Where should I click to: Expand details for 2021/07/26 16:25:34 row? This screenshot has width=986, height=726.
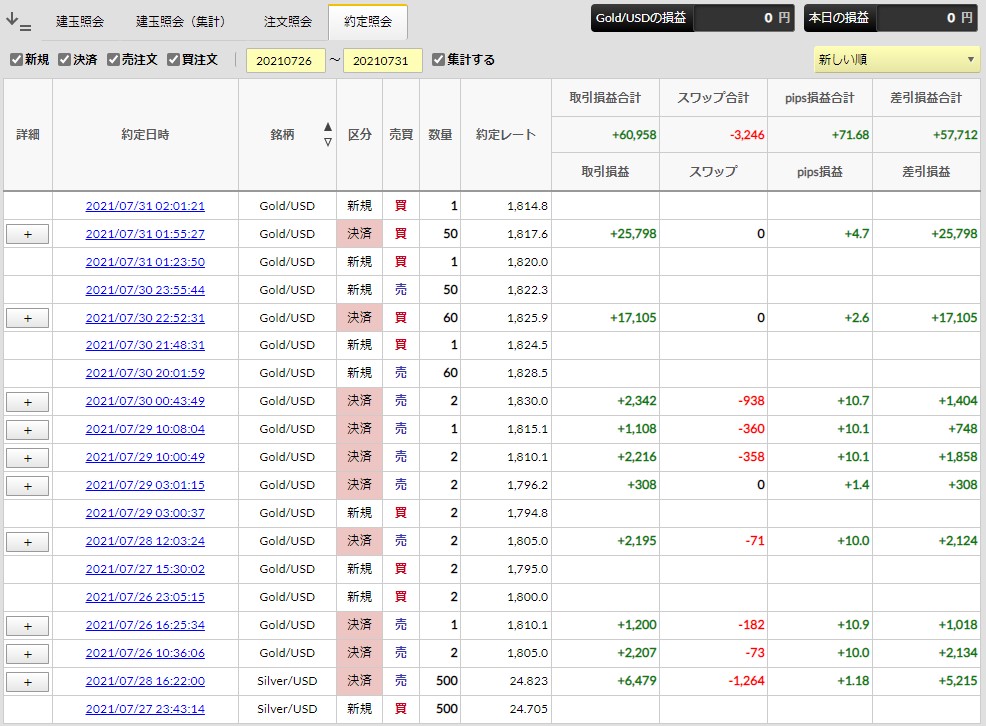28,627
